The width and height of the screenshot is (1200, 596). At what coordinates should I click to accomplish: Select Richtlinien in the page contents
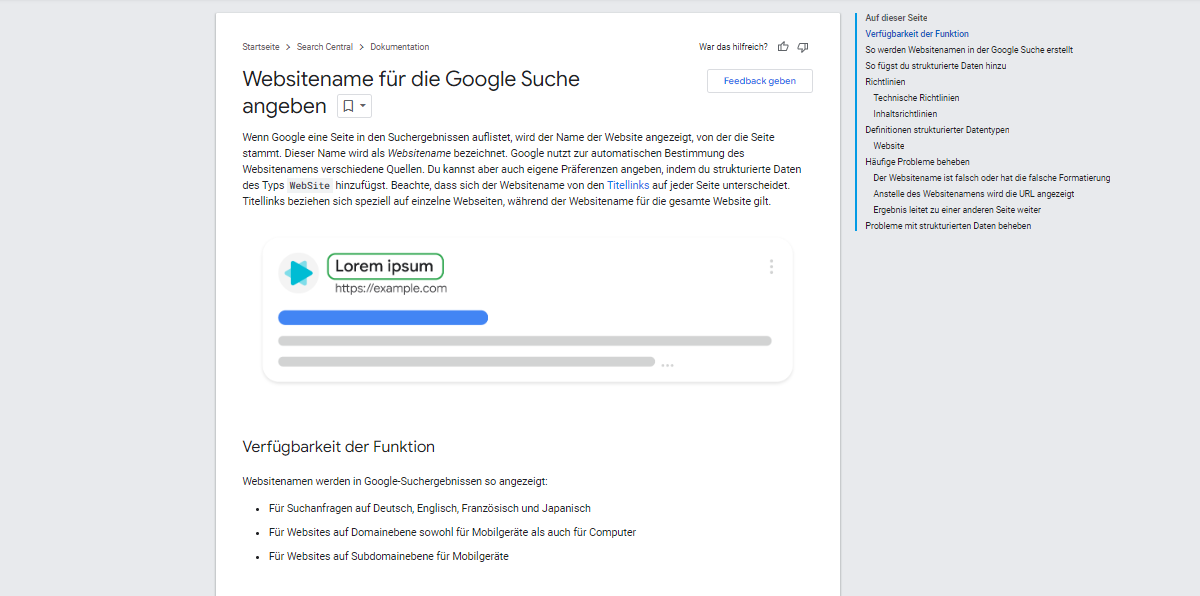(885, 82)
